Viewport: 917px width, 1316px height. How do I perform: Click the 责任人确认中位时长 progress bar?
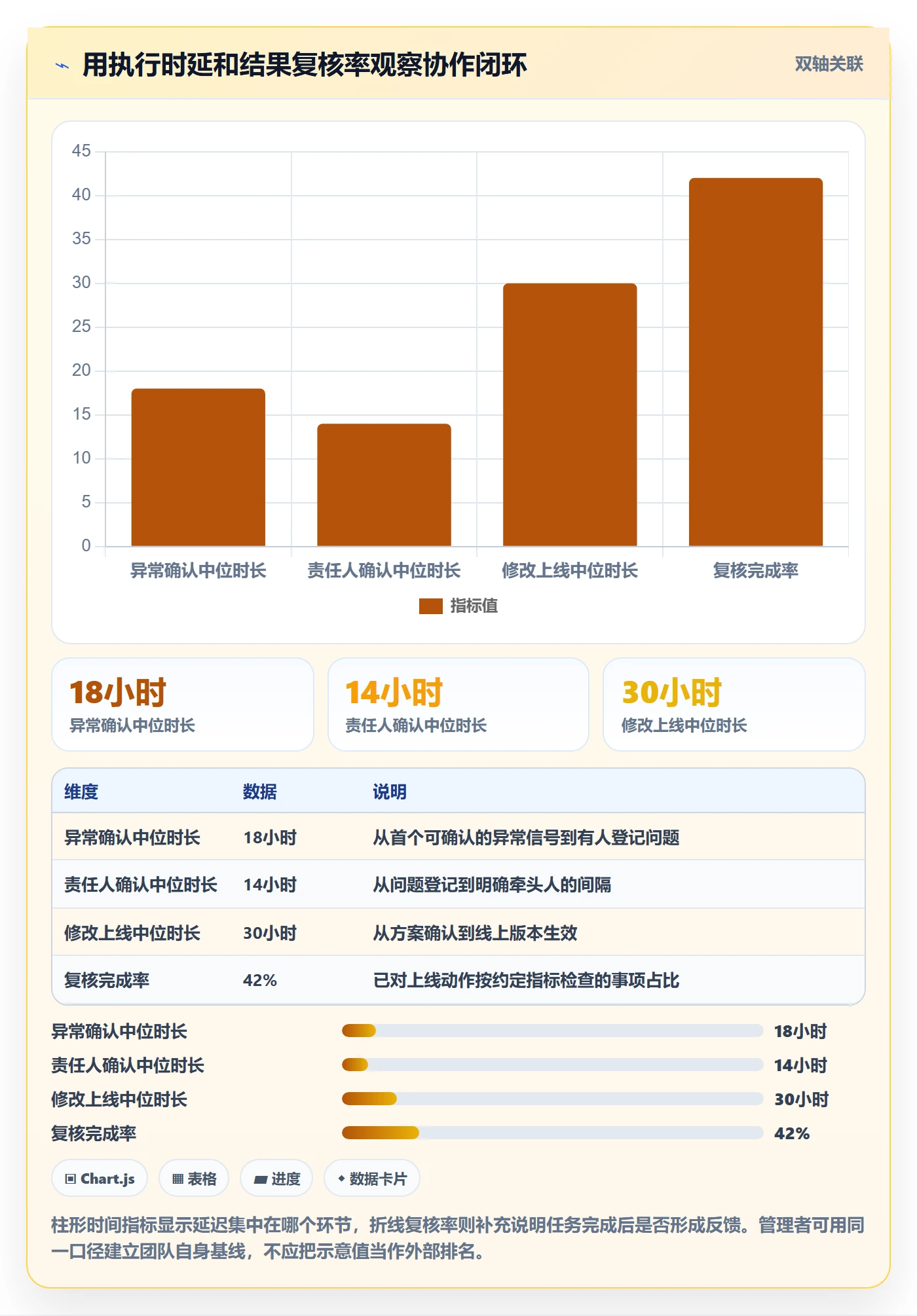tap(553, 1065)
